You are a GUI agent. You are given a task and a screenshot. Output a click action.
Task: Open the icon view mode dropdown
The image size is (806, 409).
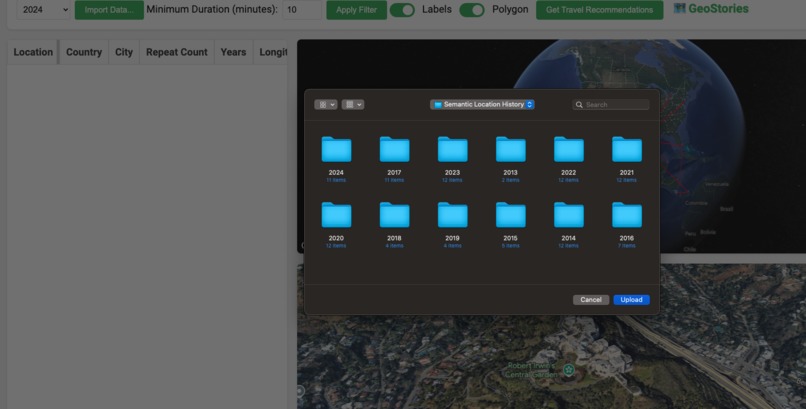coord(326,105)
